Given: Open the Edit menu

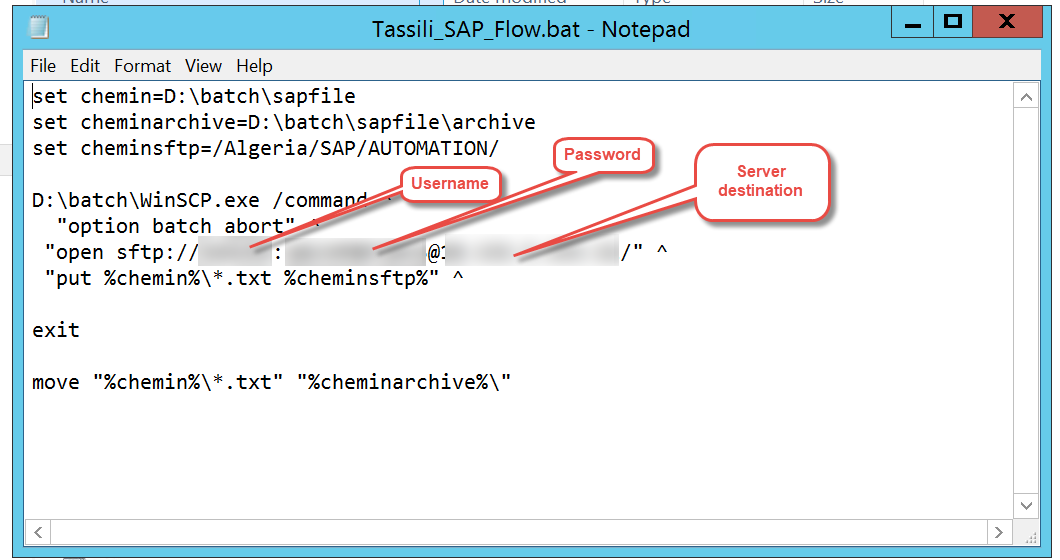Looking at the screenshot, I should 85,66.
